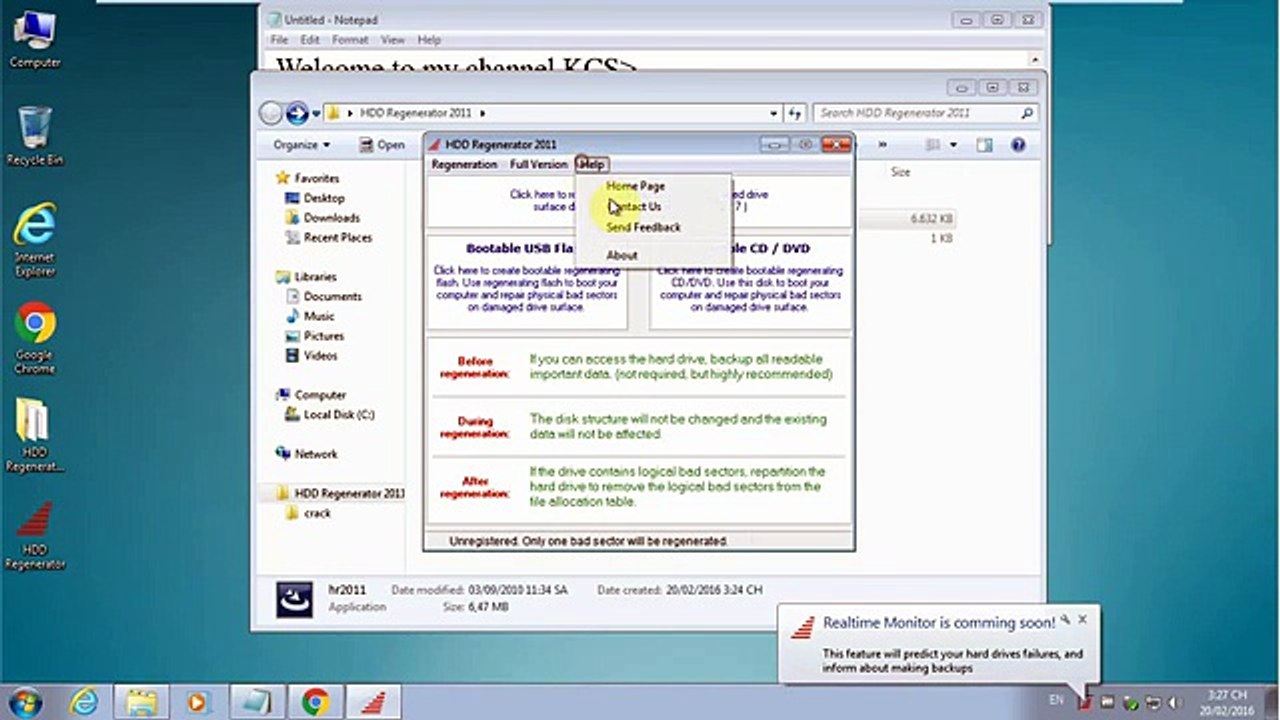
Task: Open the Regeneration menu in HDD Regenerator
Action: click(464, 164)
